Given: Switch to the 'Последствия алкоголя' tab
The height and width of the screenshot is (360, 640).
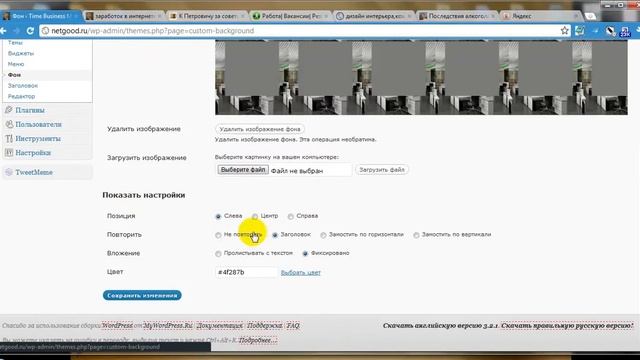Looking at the screenshot, I should 457,16.
